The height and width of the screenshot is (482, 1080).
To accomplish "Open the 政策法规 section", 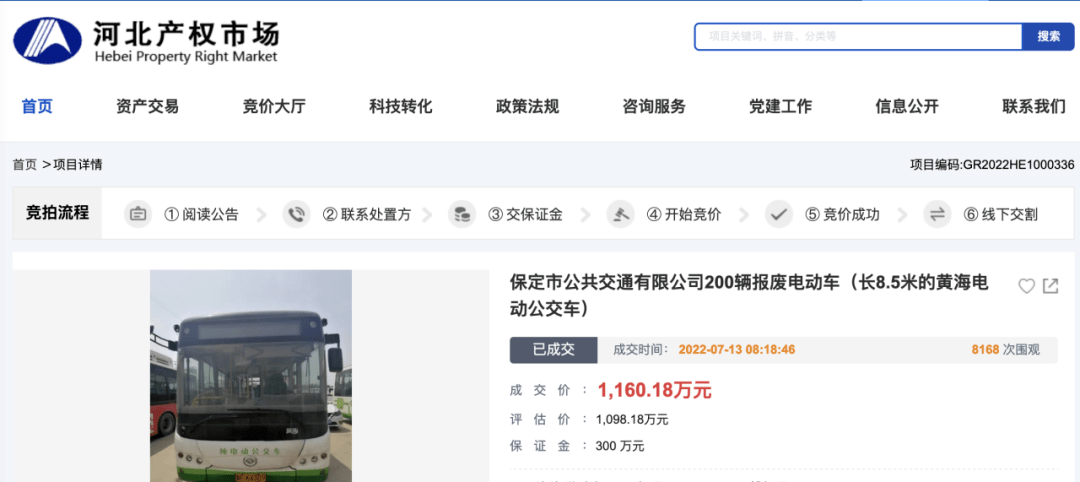I will [527, 106].
